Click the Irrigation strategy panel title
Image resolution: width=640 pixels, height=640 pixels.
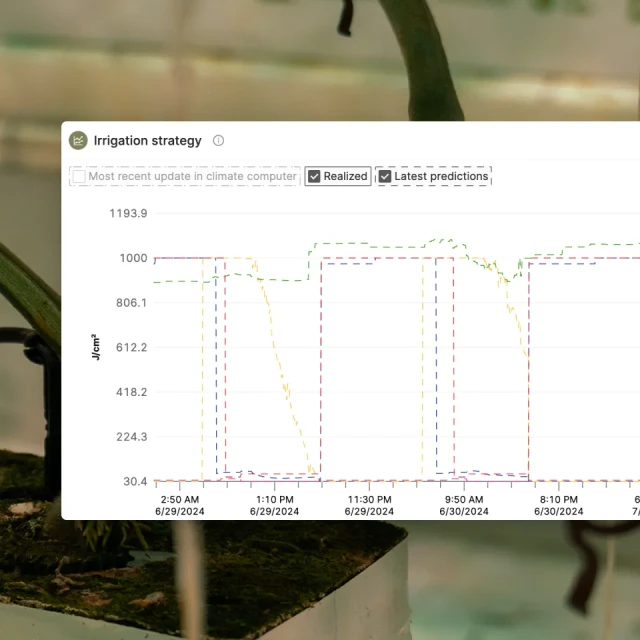pyautogui.click(x=147, y=141)
